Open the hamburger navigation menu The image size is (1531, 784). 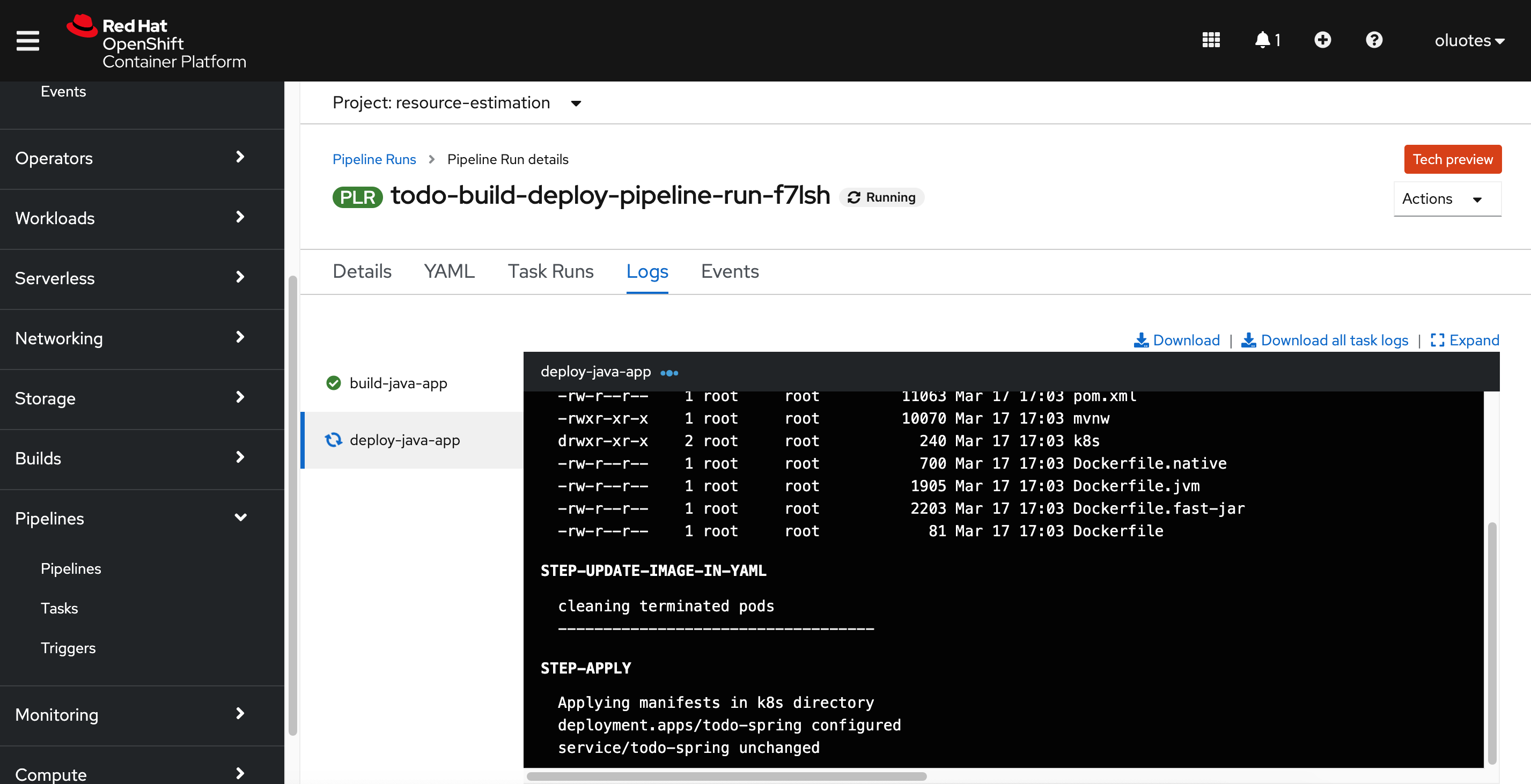(27, 41)
